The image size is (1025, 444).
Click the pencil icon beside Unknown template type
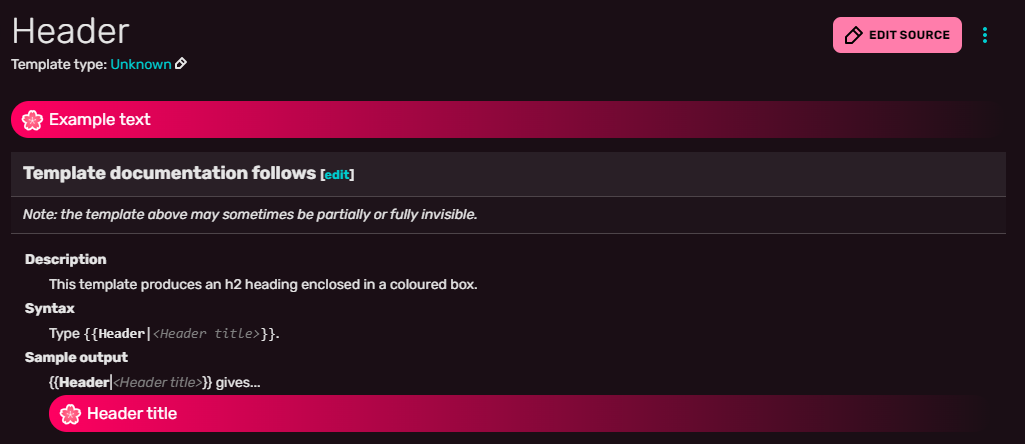tap(181, 64)
